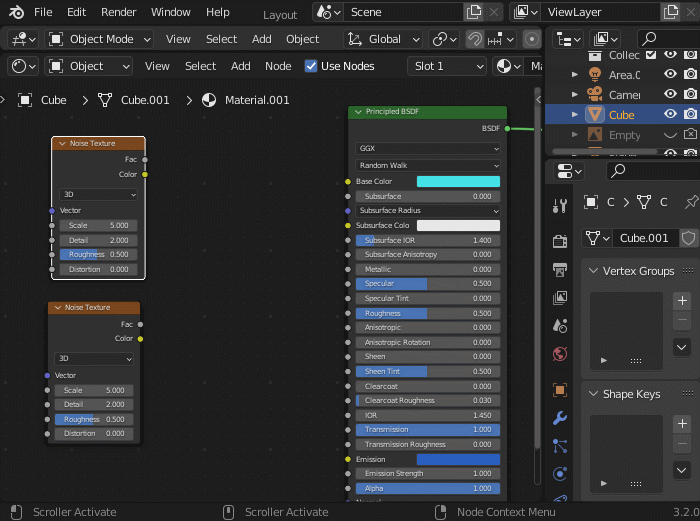The image size is (700, 521).
Task: Disable the Camera render visibility
Action: coord(690,95)
